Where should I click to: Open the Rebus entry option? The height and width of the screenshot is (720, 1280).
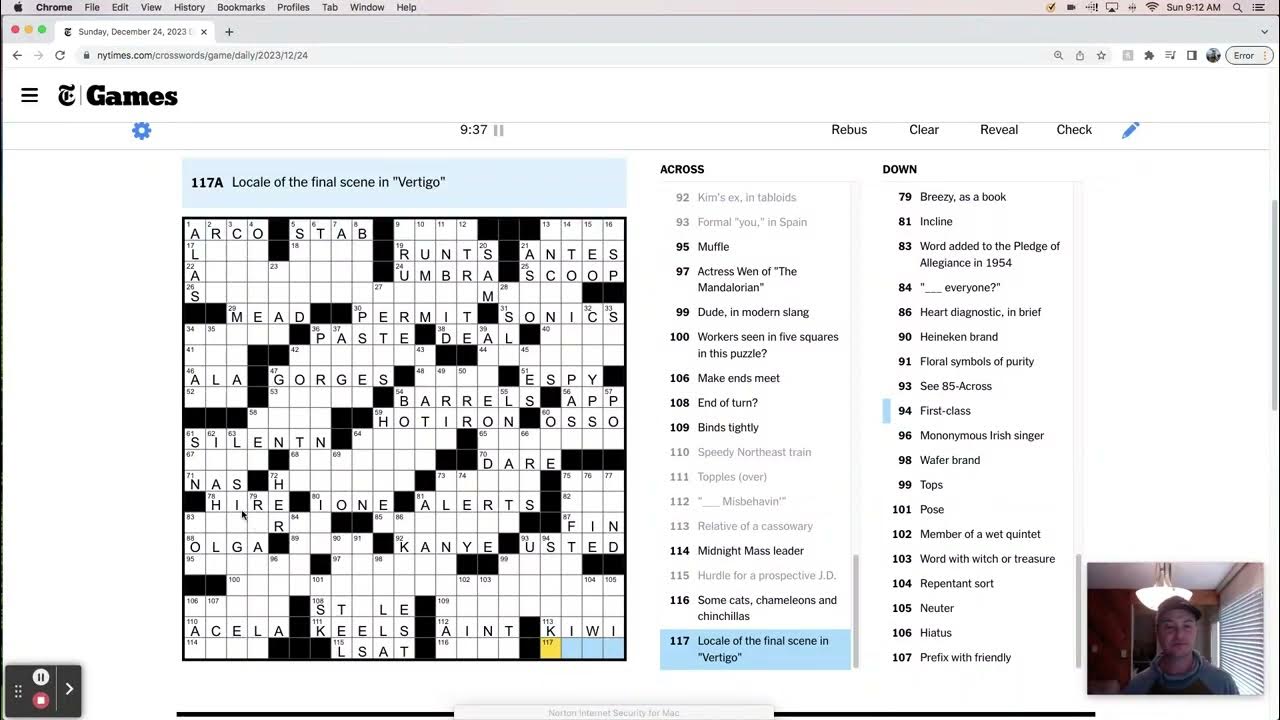(x=849, y=130)
